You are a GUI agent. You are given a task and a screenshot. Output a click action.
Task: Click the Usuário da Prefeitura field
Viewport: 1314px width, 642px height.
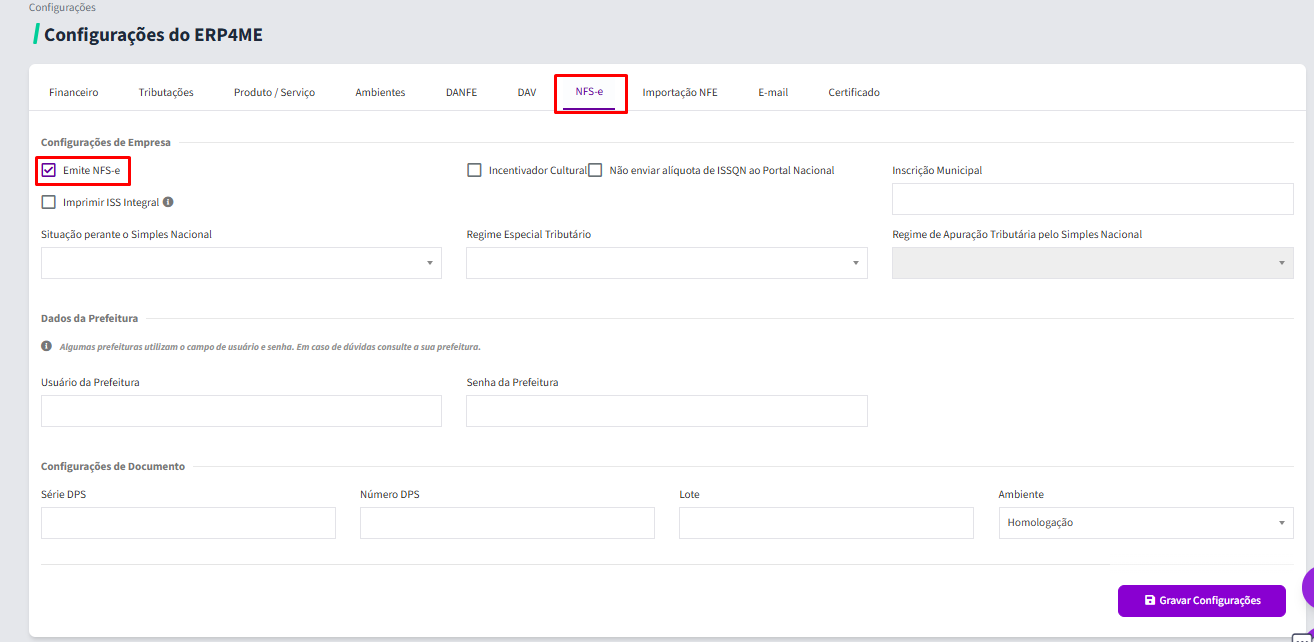tap(241, 411)
